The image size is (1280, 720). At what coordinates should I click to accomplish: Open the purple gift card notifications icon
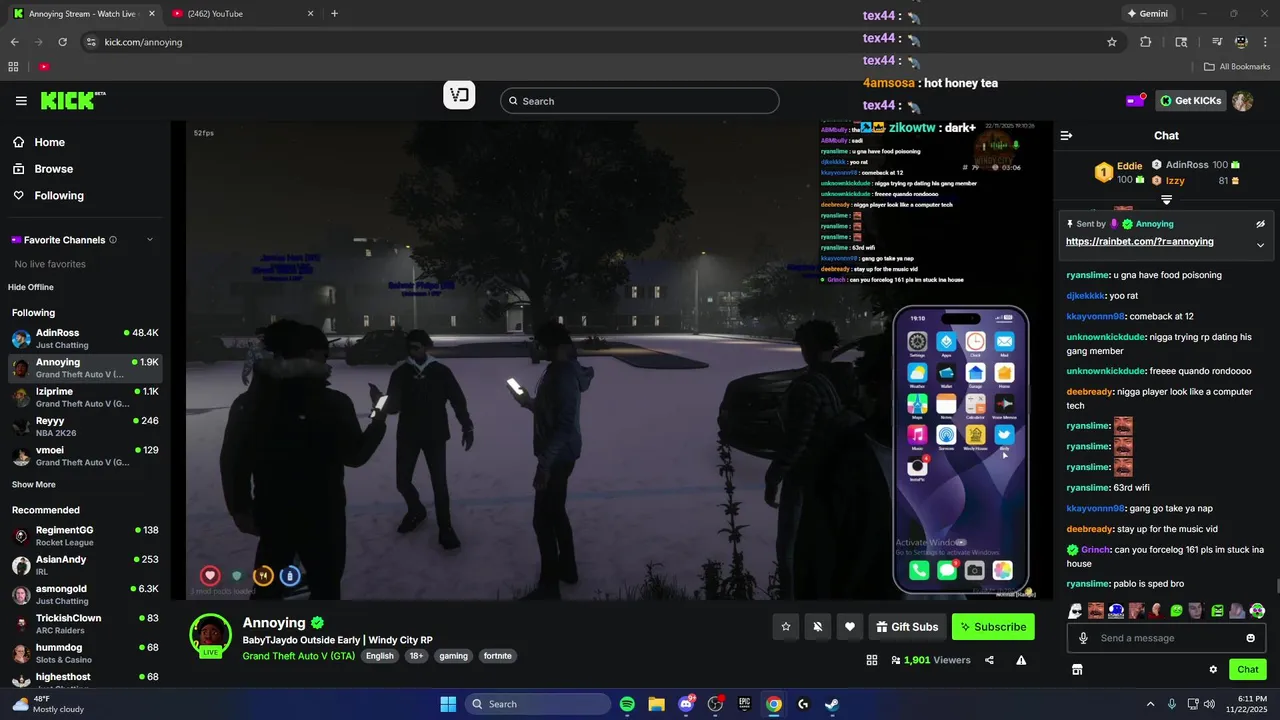[1136, 100]
